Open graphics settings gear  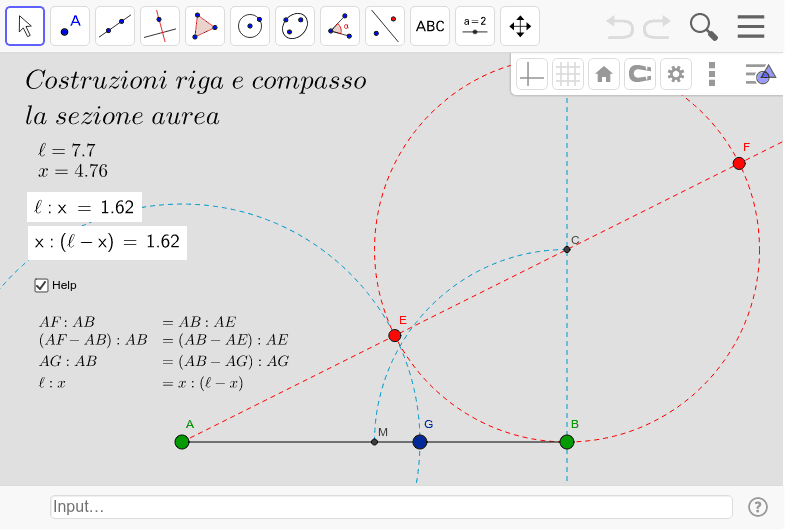tap(676, 75)
